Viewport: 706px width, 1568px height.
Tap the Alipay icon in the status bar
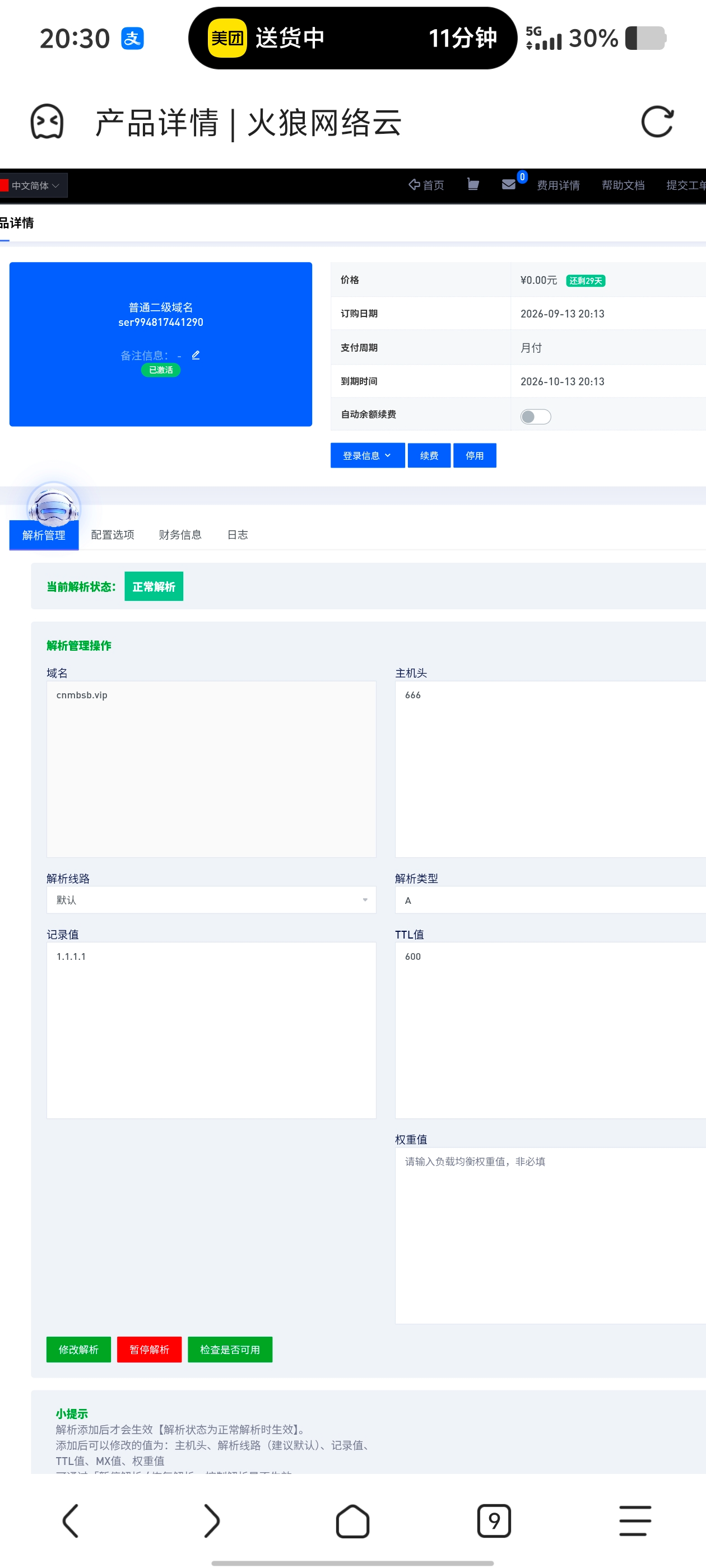click(132, 38)
